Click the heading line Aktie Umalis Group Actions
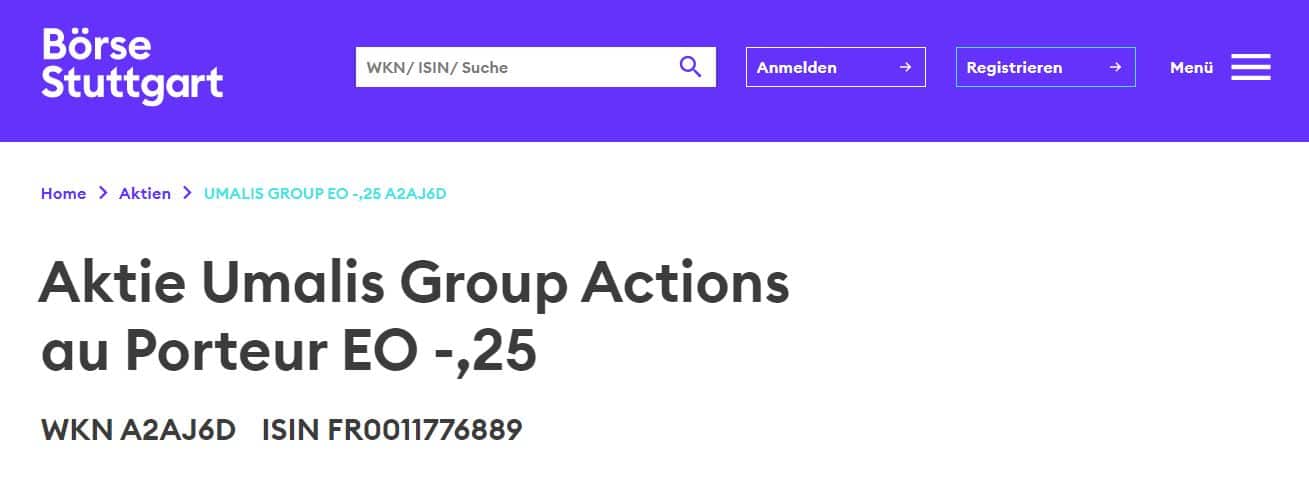 (x=414, y=286)
